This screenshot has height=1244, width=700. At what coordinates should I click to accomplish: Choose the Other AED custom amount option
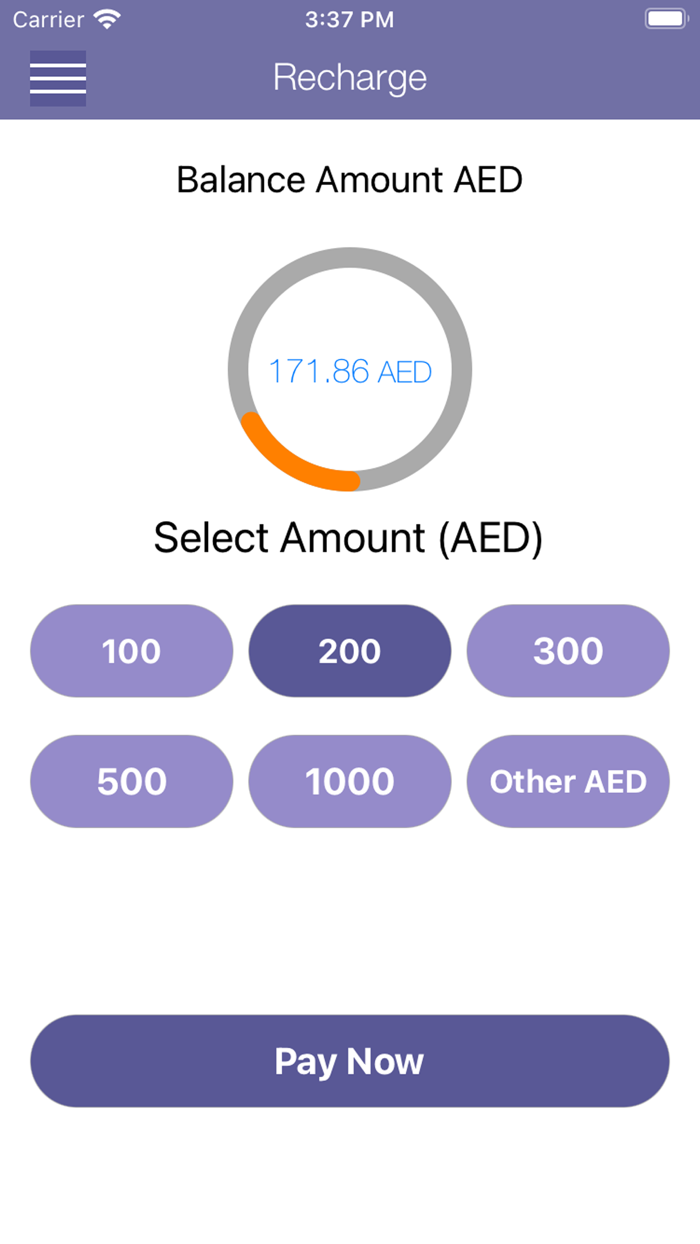567,781
